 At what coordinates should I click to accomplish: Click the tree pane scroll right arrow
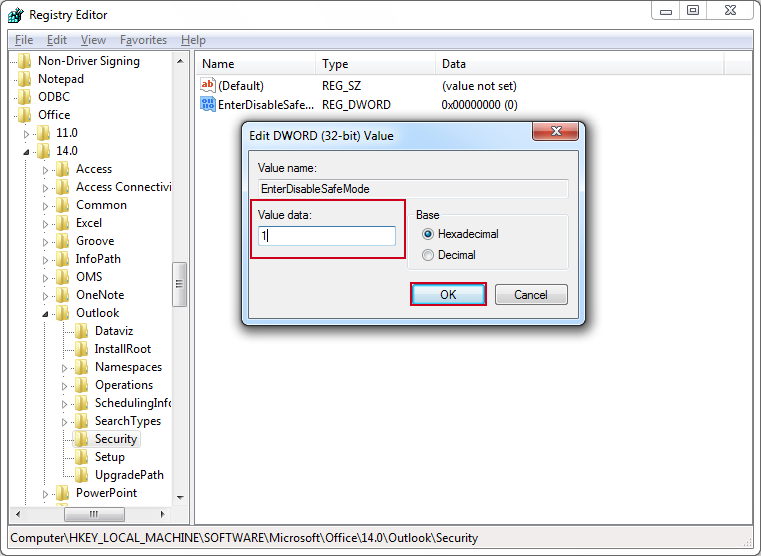coord(163,514)
